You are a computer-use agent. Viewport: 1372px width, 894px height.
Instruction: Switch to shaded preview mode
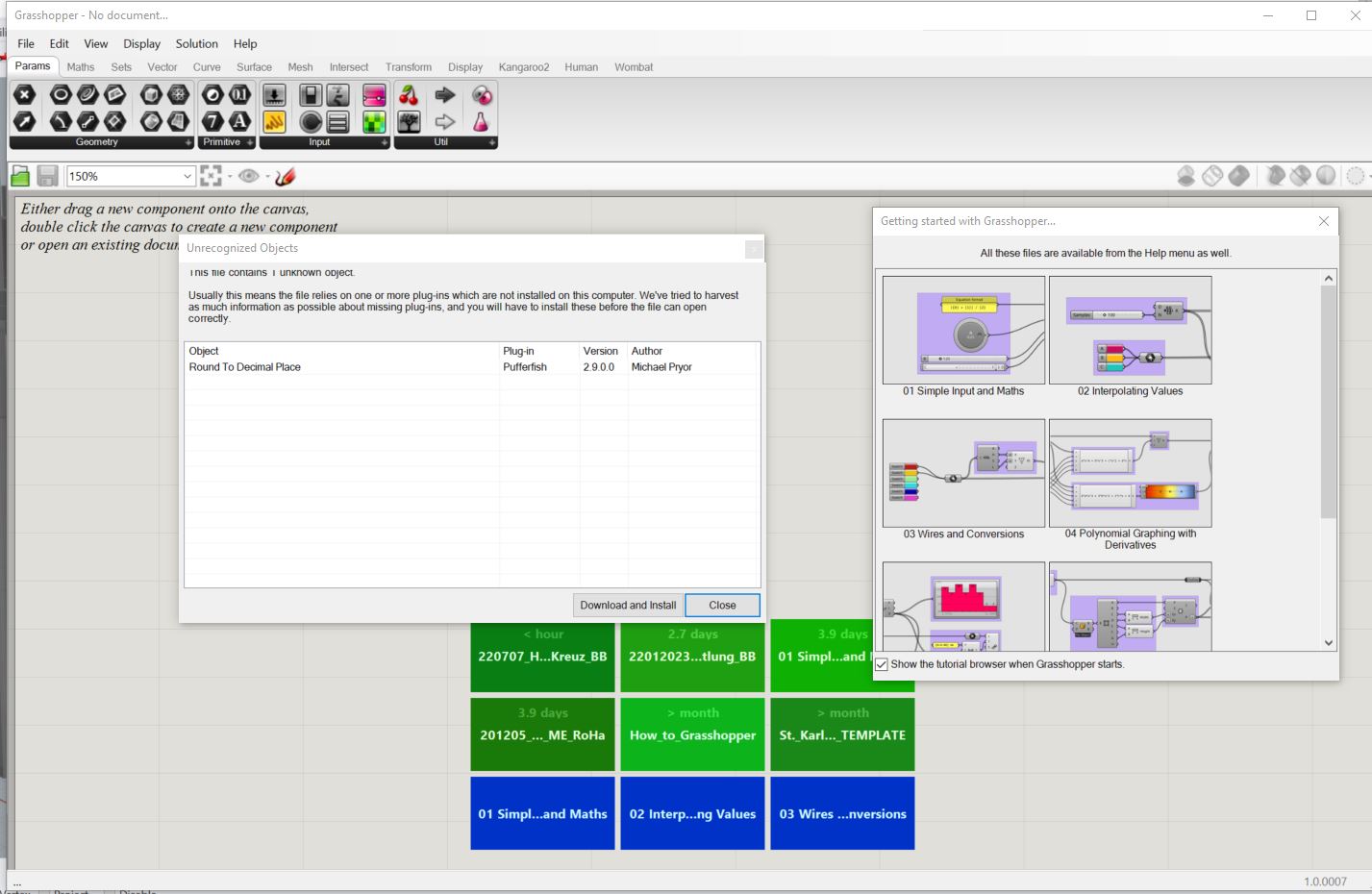tap(1239, 176)
